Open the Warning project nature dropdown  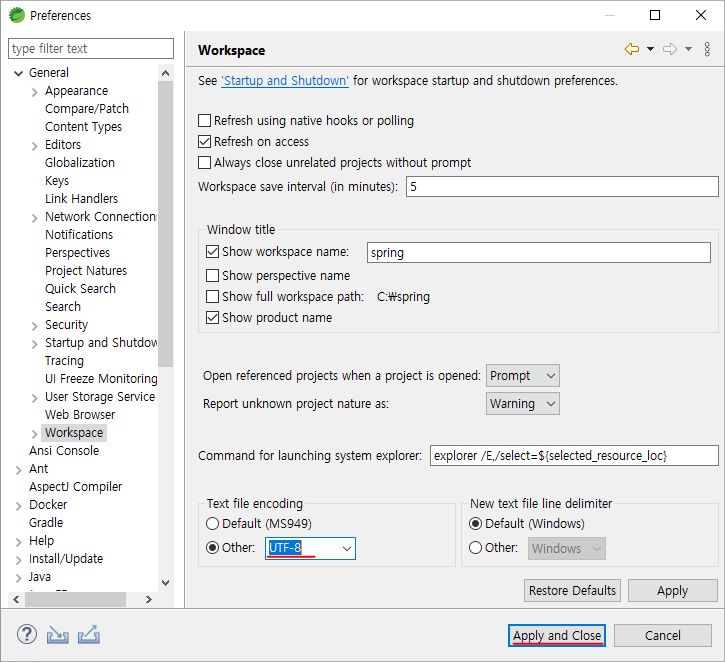[522, 404]
